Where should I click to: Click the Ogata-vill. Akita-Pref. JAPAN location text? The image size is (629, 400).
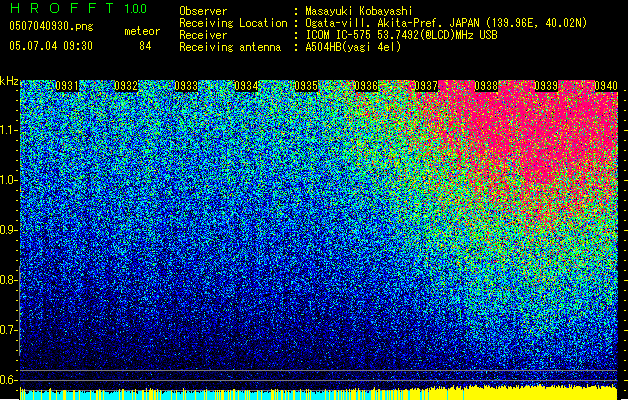pos(446,23)
